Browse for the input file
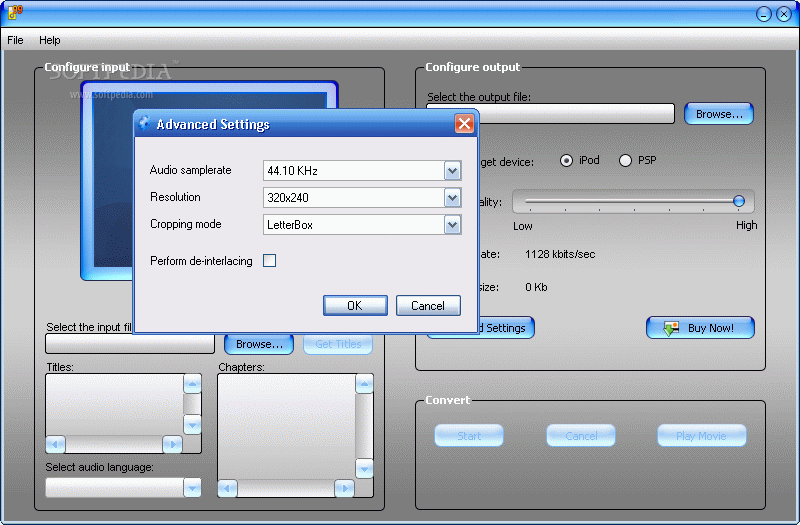The height and width of the screenshot is (525, 800). [x=259, y=344]
